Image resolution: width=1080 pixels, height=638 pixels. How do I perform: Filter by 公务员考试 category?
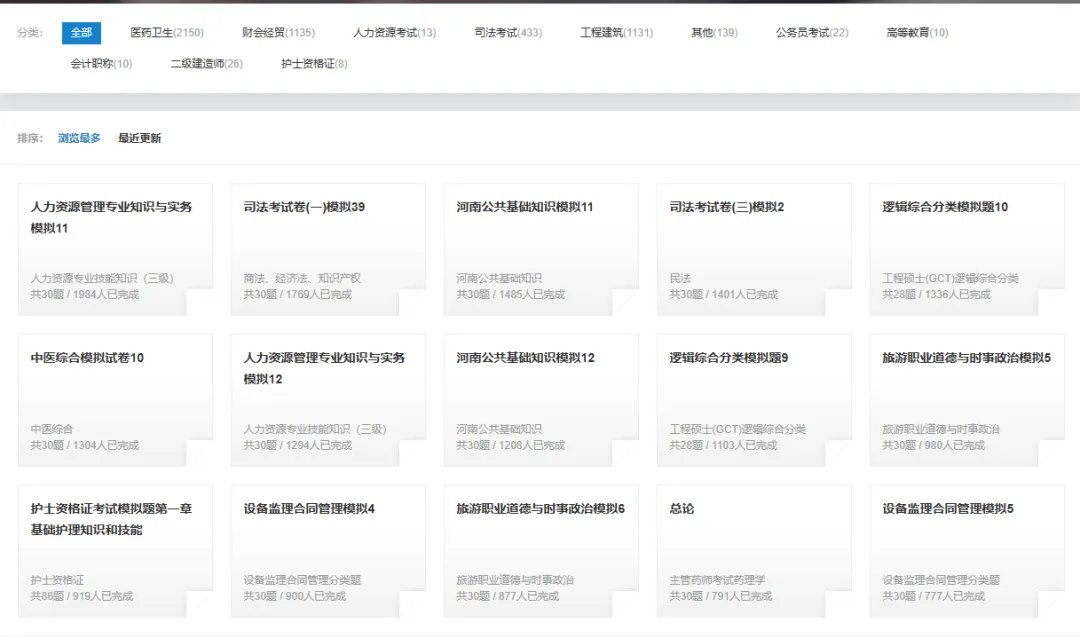click(811, 33)
